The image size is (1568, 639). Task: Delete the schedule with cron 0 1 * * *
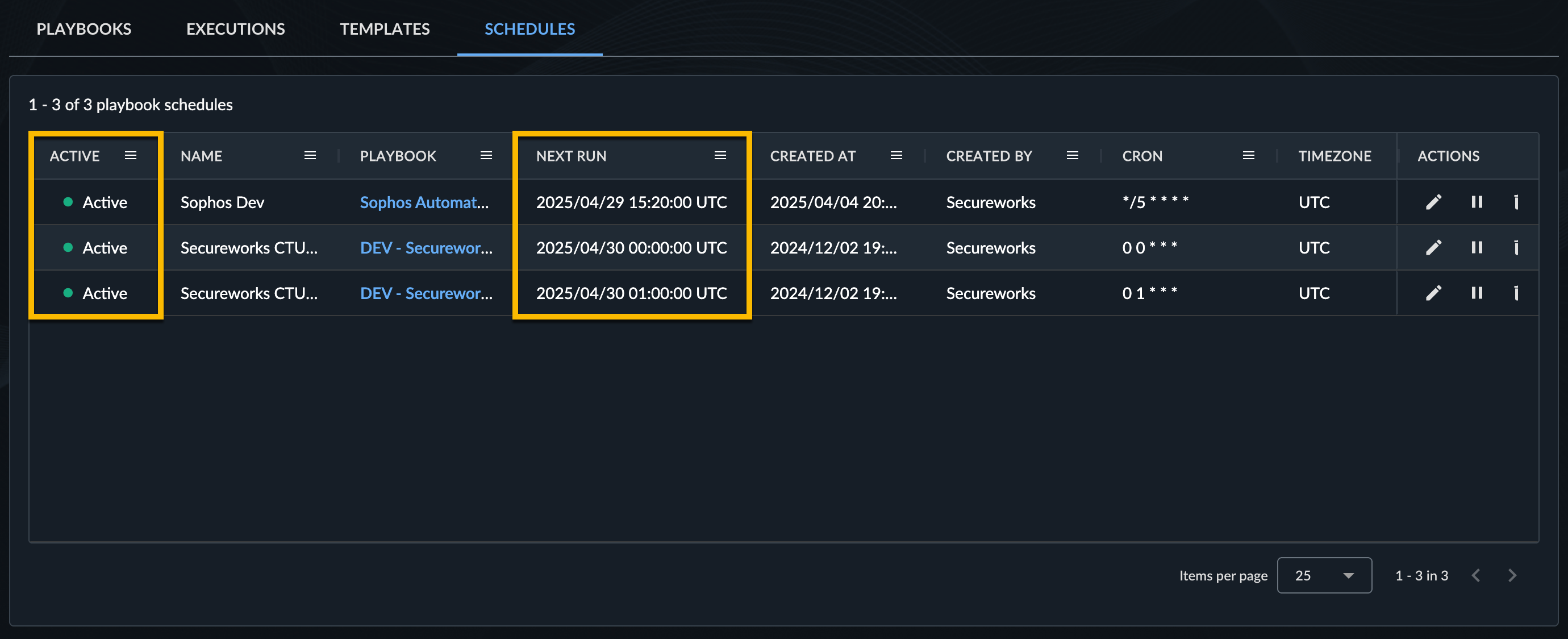click(1516, 293)
